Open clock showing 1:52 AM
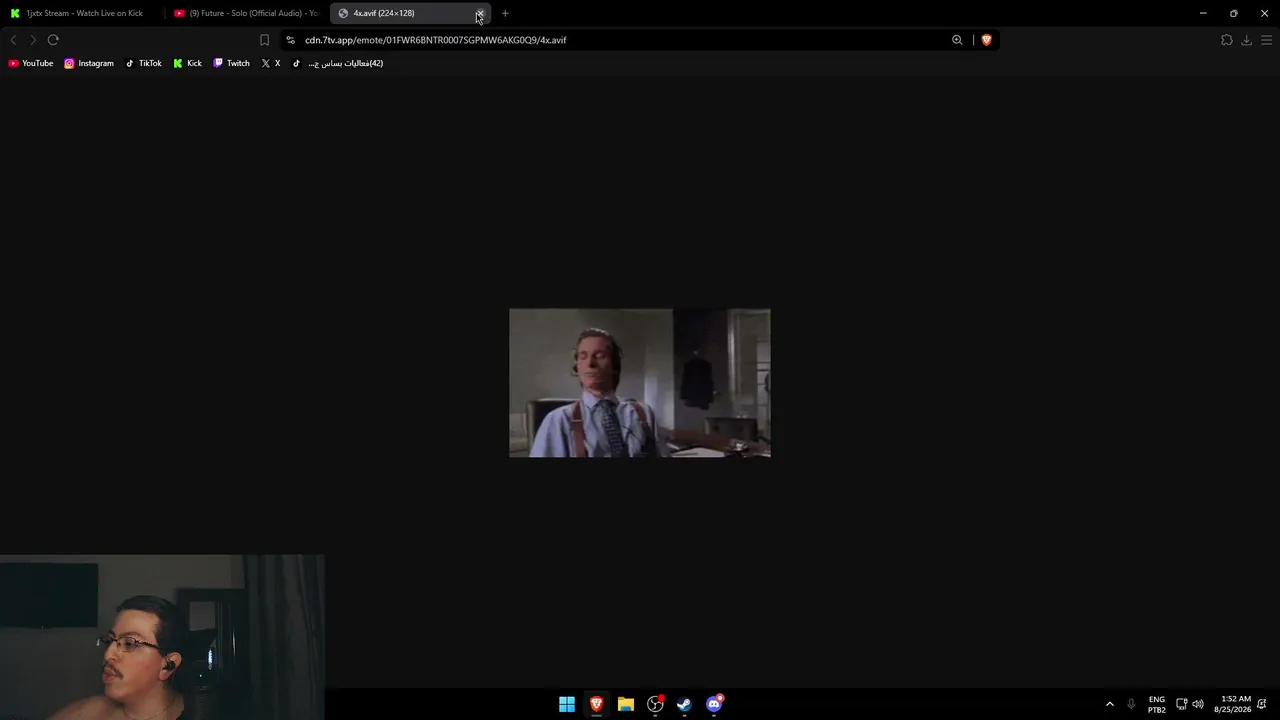The width and height of the screenshot is (1280, 720). point(1232,704)
